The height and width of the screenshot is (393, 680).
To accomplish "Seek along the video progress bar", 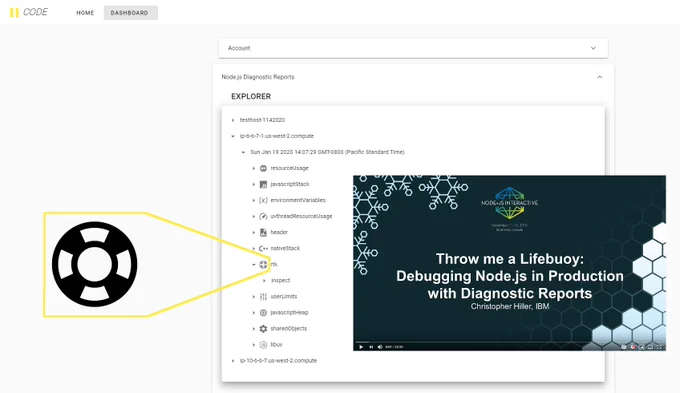I will [x=510, y=342].
